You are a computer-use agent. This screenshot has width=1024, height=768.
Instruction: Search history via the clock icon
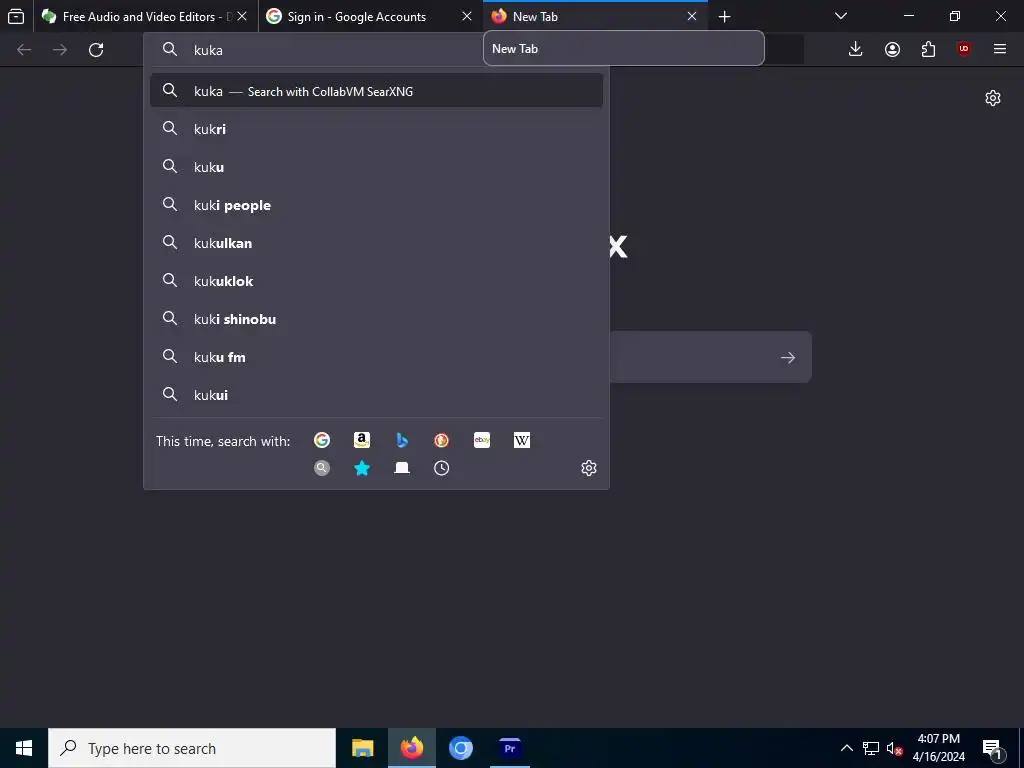click(x=441, y=468)
